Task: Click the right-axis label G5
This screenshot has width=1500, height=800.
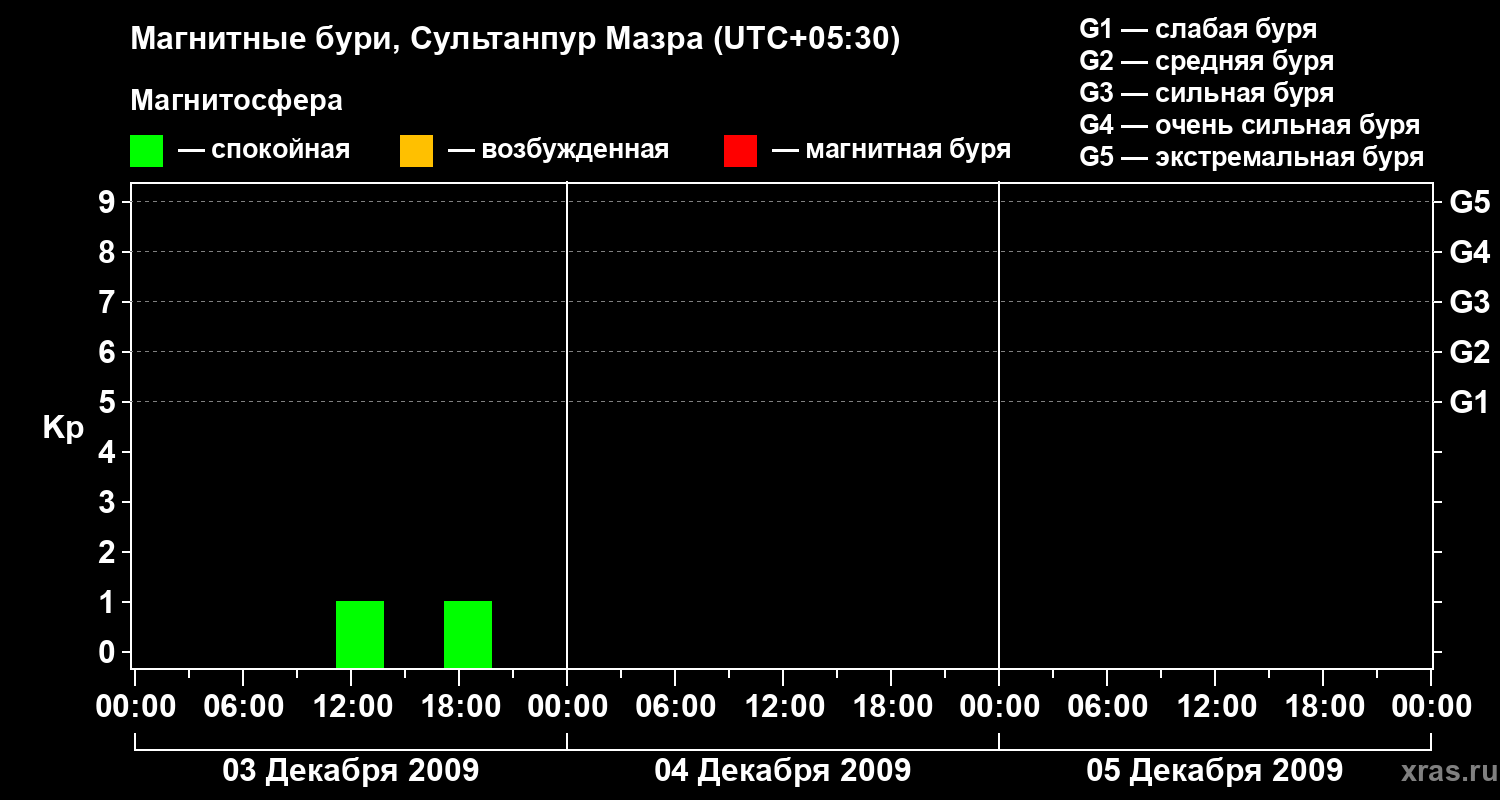Action: (x=1470, y=202)
